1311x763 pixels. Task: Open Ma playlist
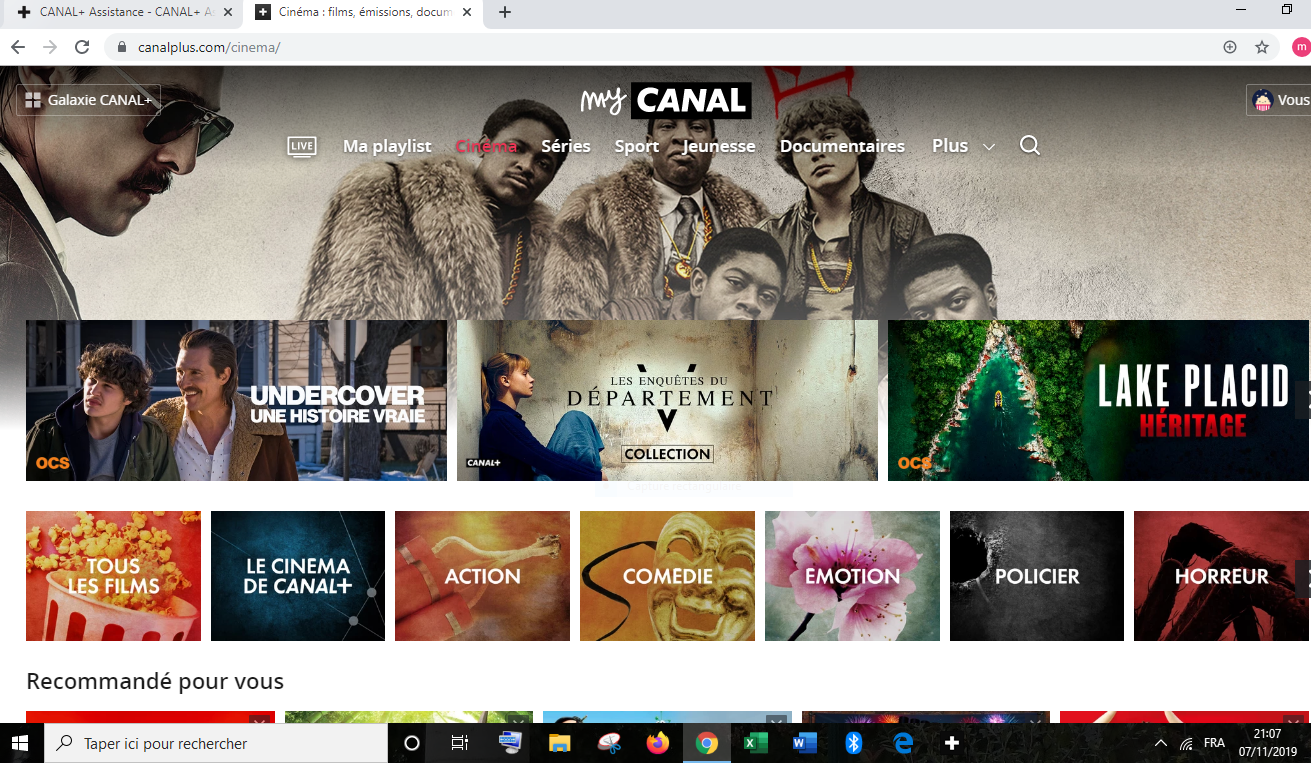tap(387, 146)
